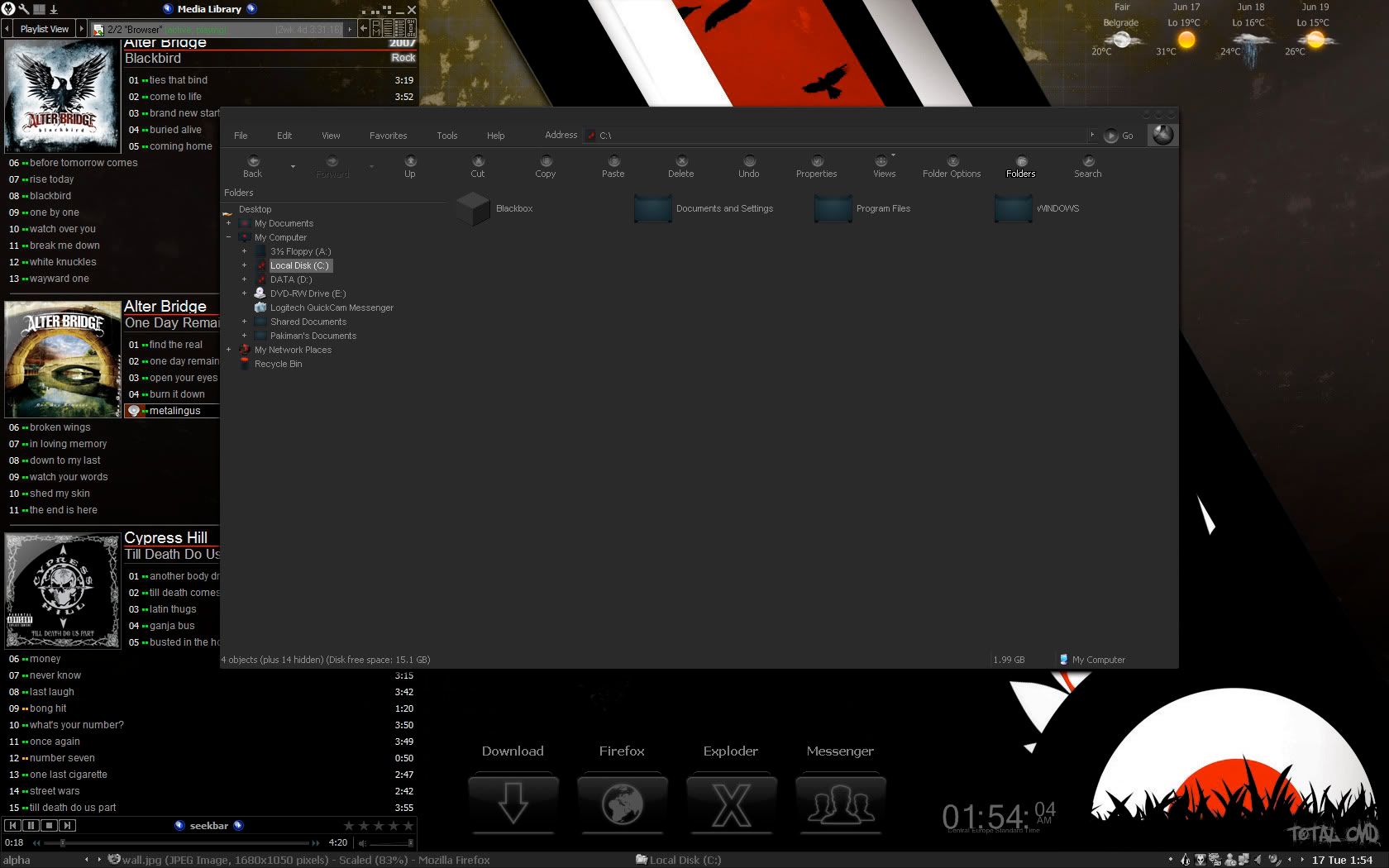This screenshot has height=868, width=1389.
Task: Click the Back button in Explorer toolbar
Action: point(253,166)
